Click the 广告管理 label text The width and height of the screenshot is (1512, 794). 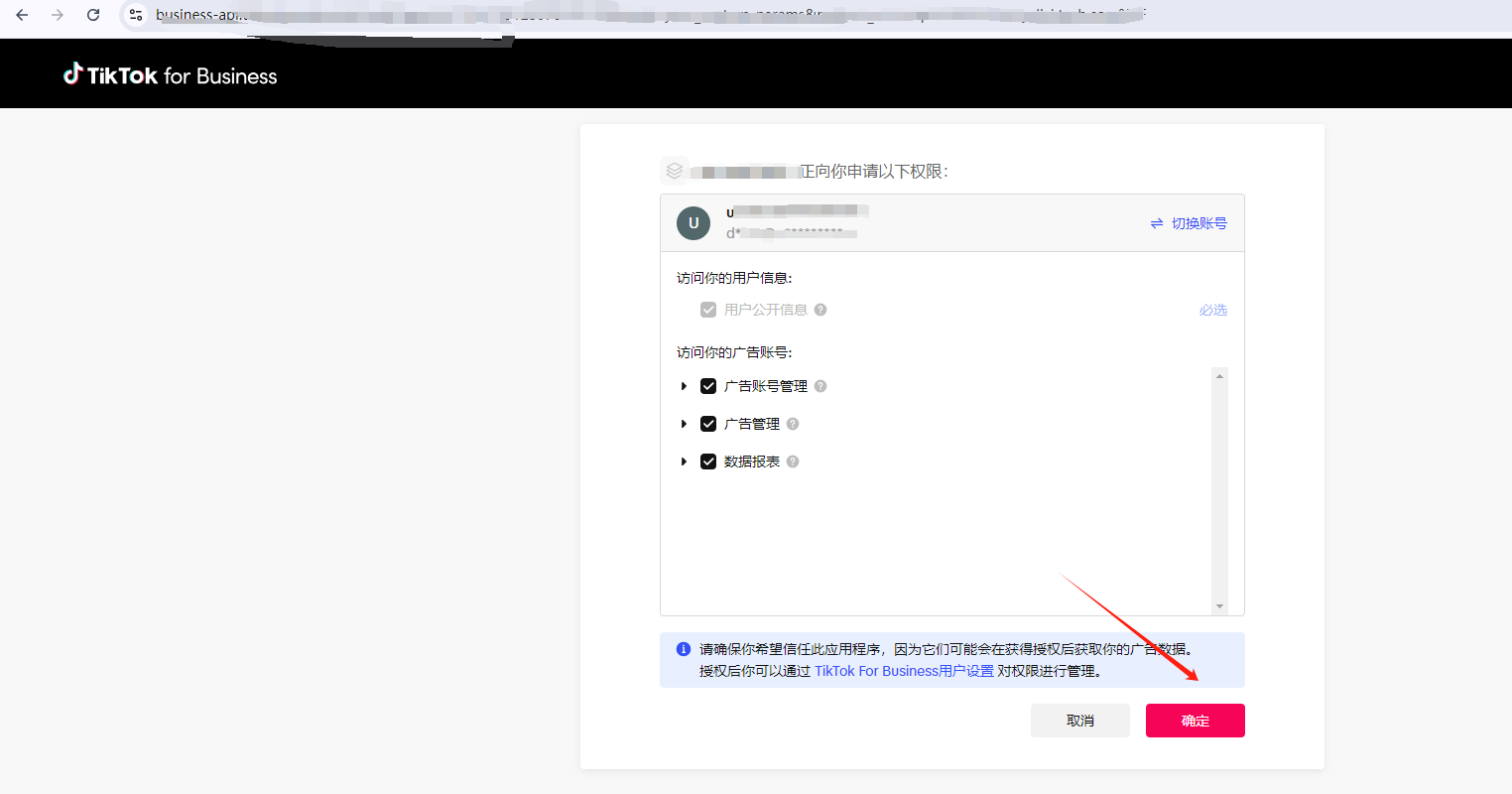tap(752, 424)
